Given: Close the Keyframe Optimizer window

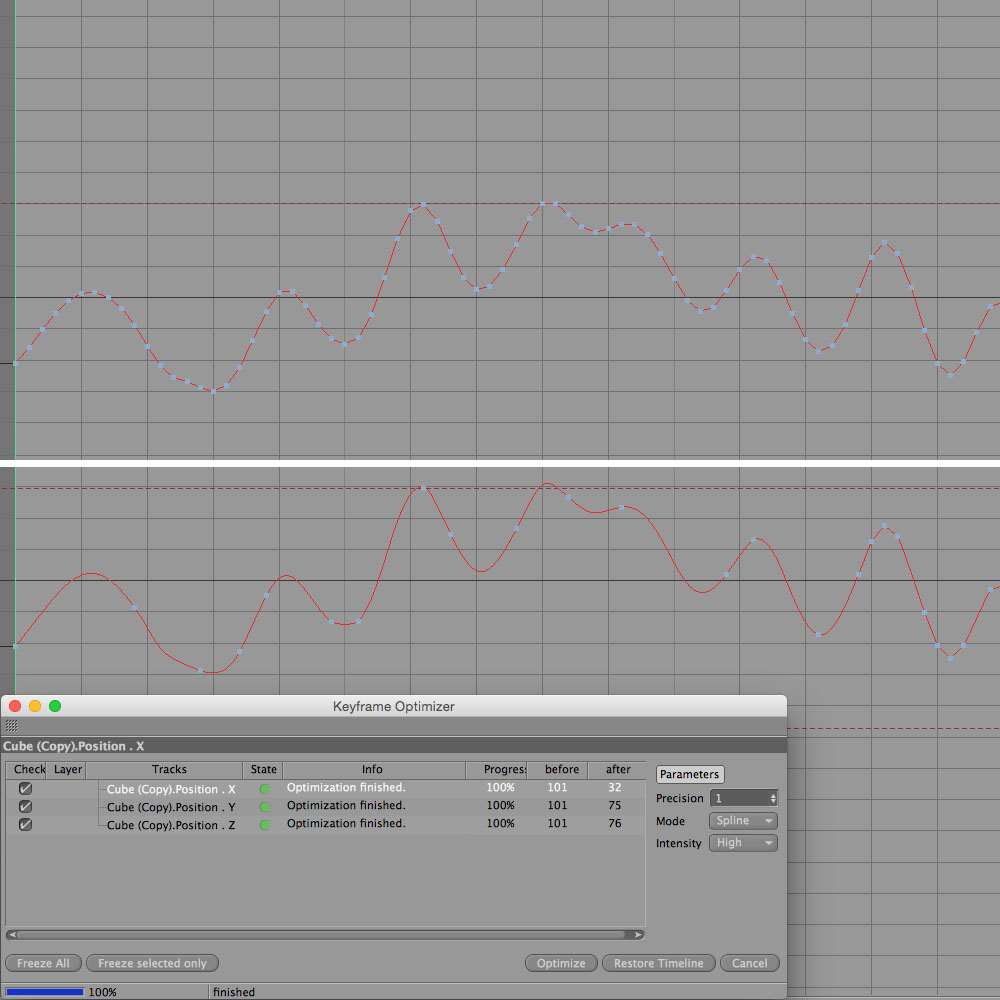Looking at the screenshot, I should pyautogui.click(x=15, y=706).
